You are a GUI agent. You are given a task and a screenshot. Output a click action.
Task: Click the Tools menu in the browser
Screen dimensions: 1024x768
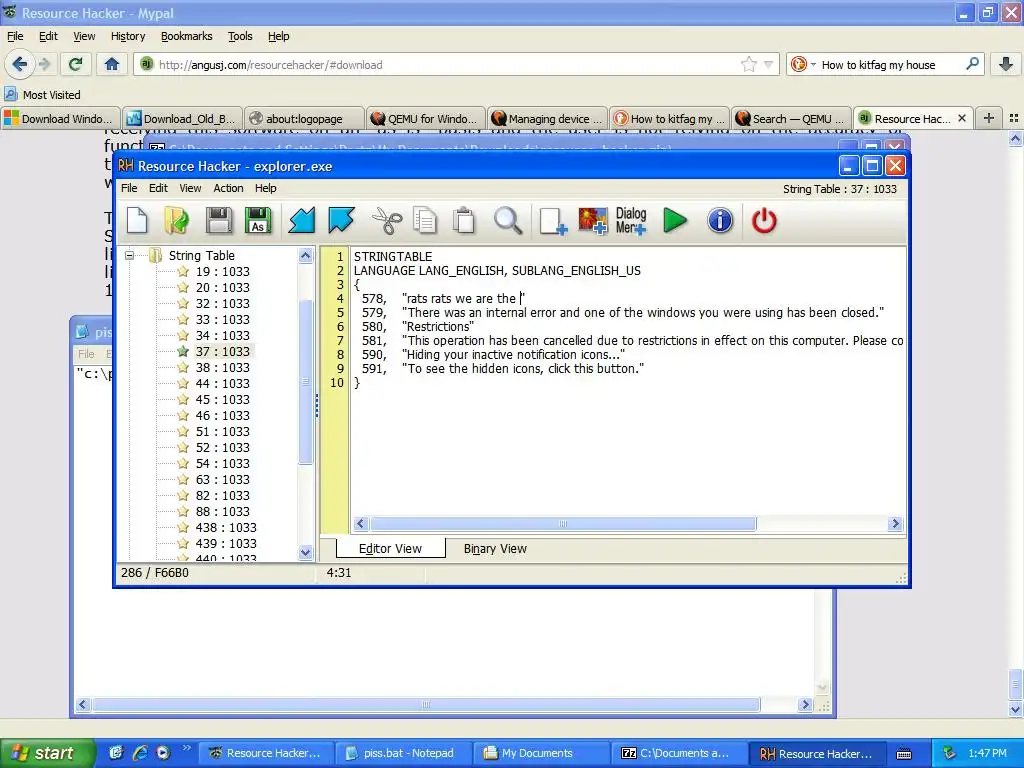(240, 36)
